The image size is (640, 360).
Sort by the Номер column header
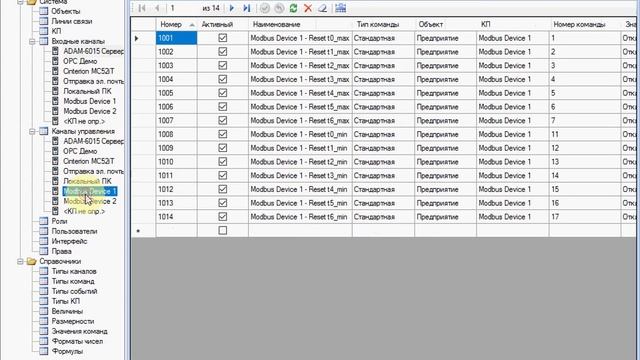click(176, 24)
